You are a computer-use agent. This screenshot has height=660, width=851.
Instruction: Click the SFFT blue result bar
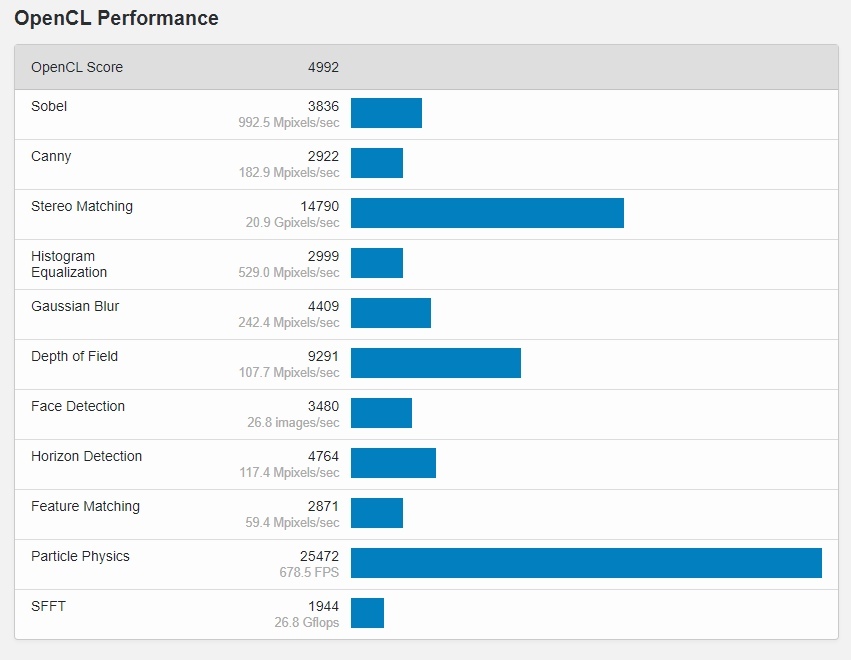[x=367, y=613]
